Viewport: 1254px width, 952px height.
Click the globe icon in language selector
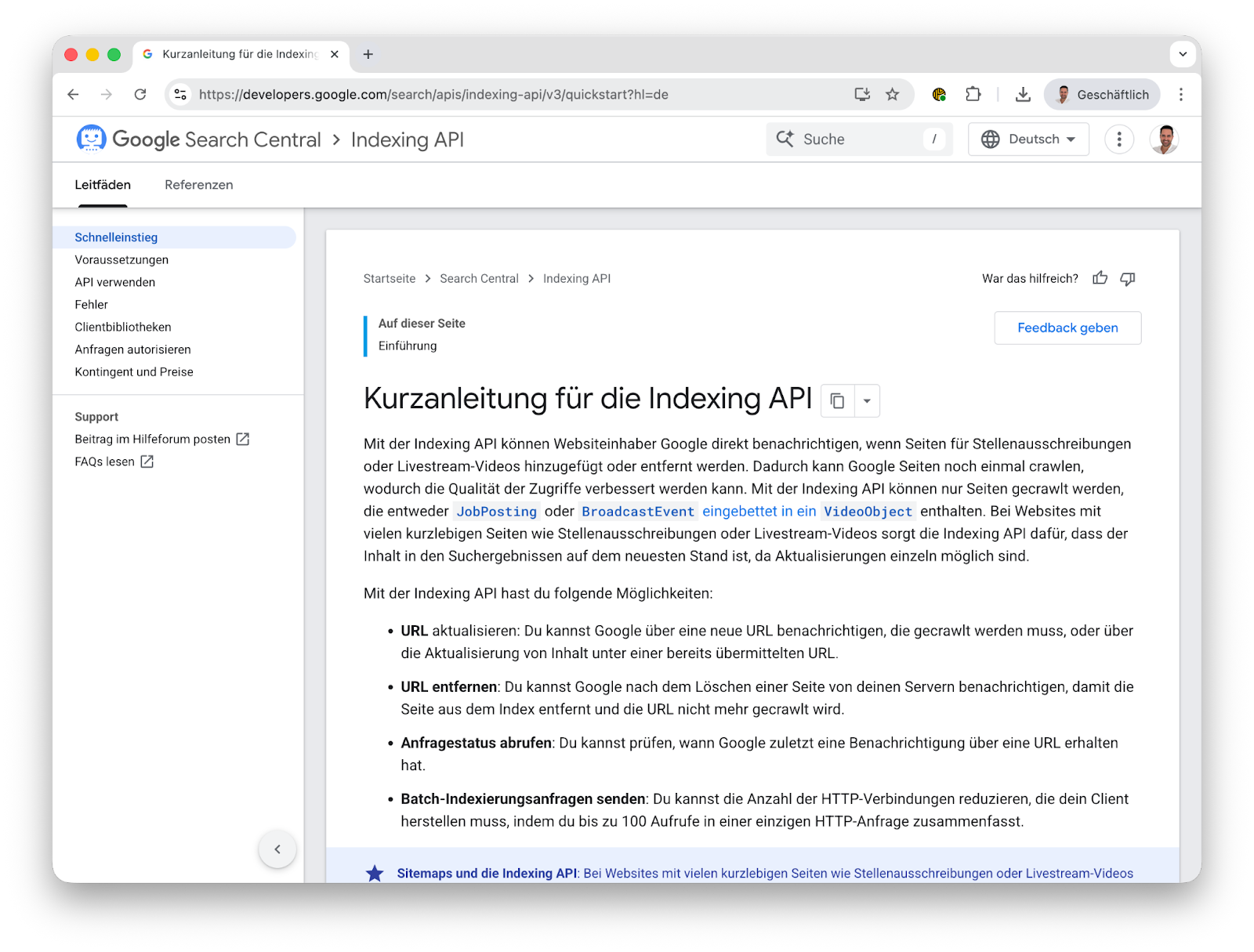(x=991, y=139)
